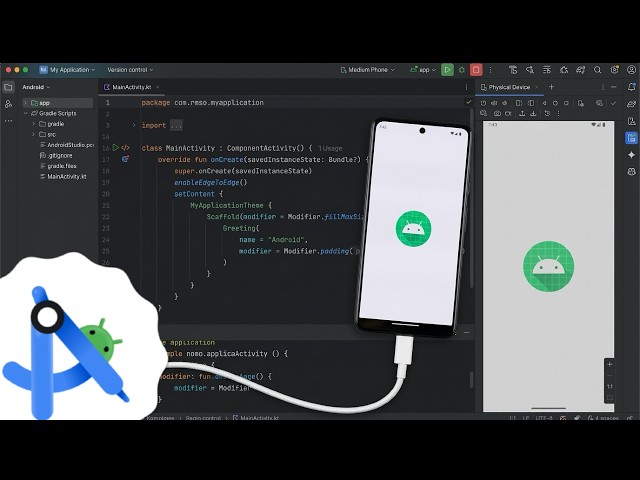Image resolution: width=640 pixels, height=480 pixels.
Task: Open MainActivity.kt in the project tree
Action: click(x=63, y=176)
